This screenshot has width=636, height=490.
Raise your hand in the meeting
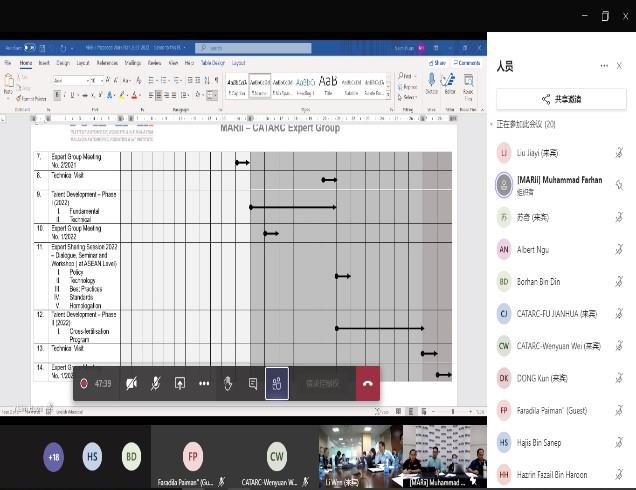click(x=229, y=383)
